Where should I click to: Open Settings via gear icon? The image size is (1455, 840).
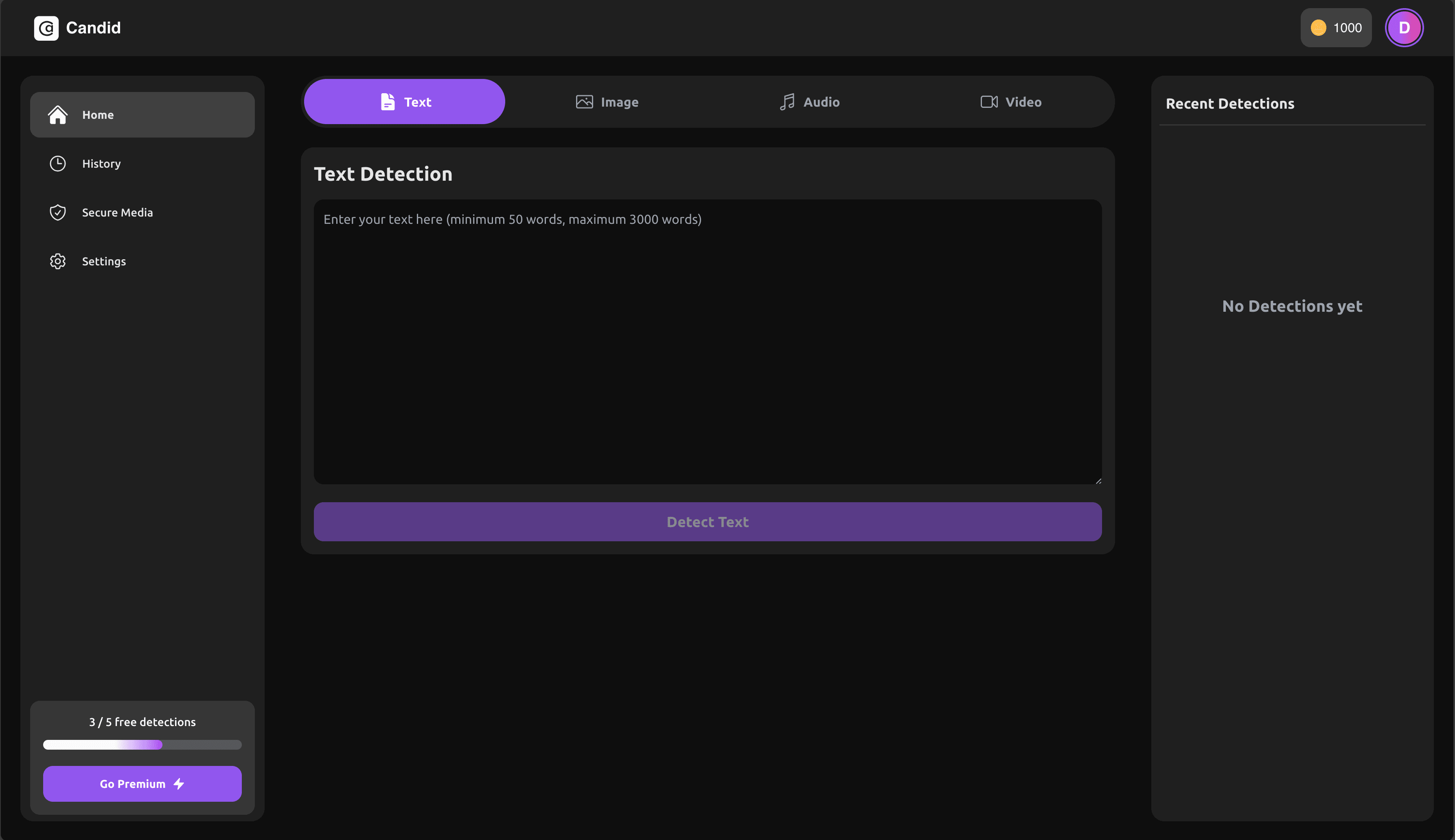pyautogui.click(x=58, y=261)
